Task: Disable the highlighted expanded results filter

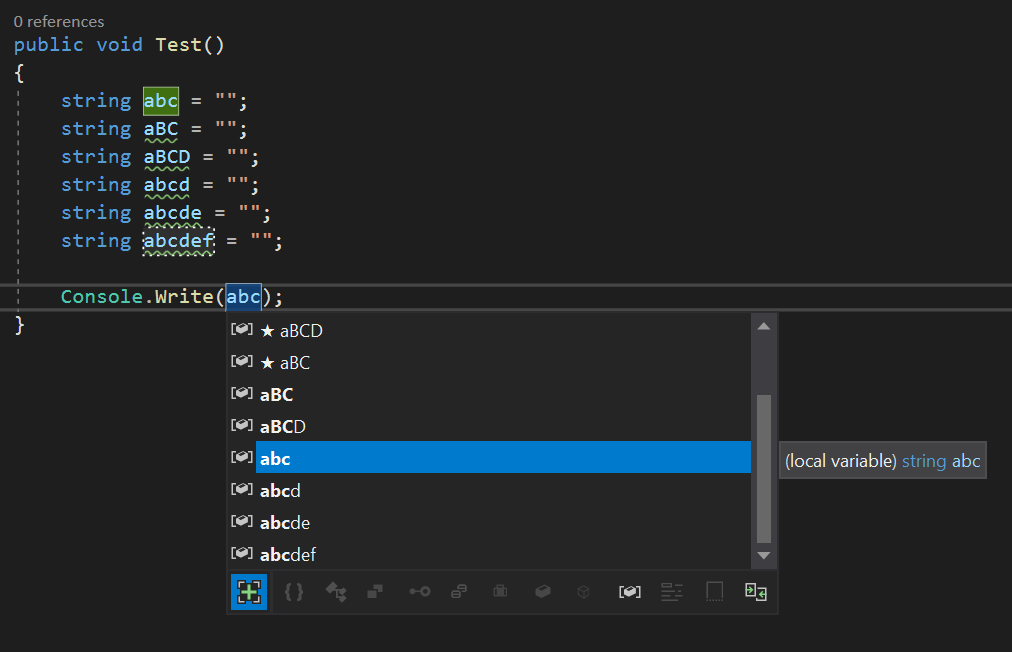Action: pos(249,591)
